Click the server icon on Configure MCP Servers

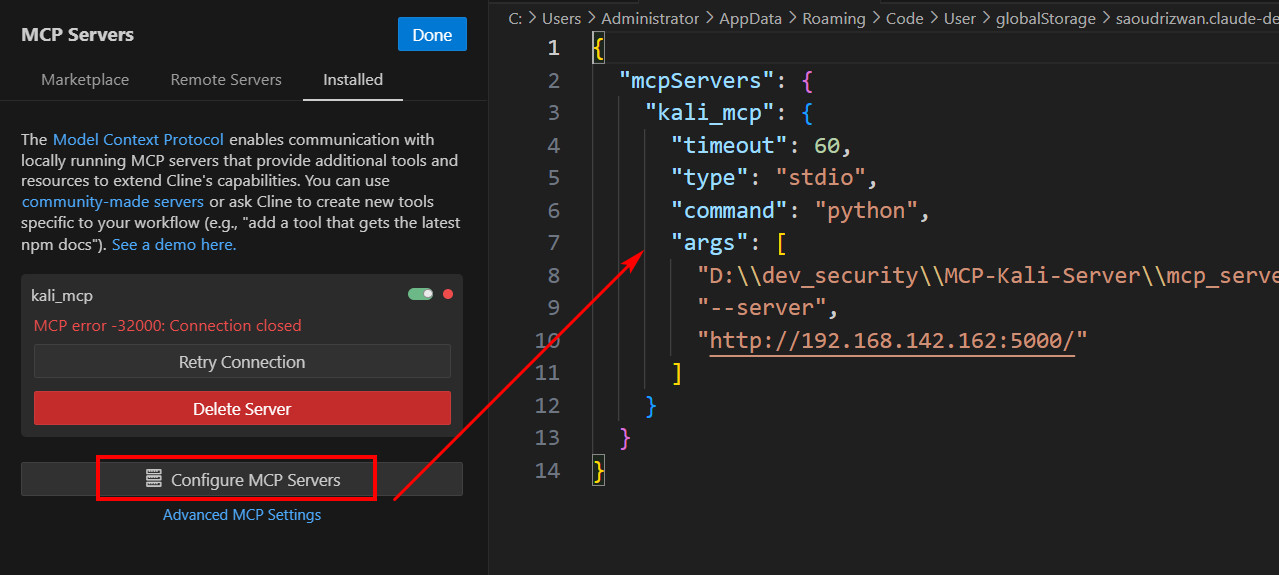(x=154, y=480)
